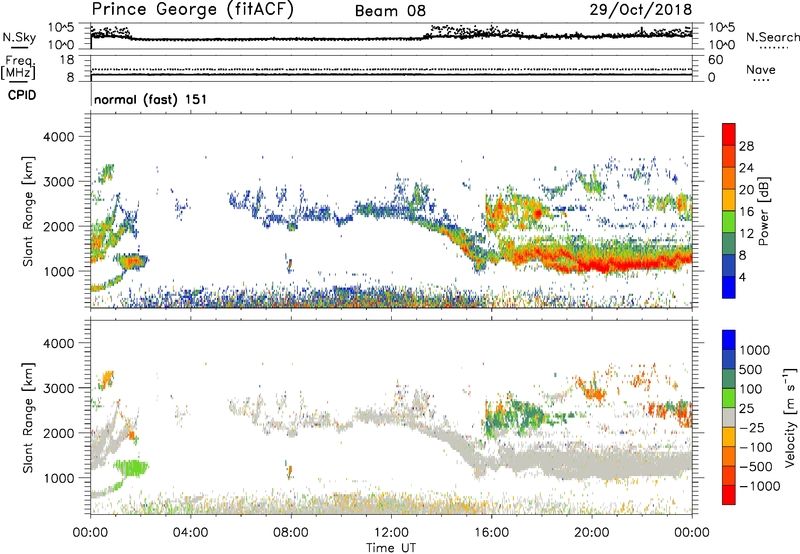Pick the red bottom segment of Velocity colorbar
The height and width of the screenshot is (554, 800).
729,495
